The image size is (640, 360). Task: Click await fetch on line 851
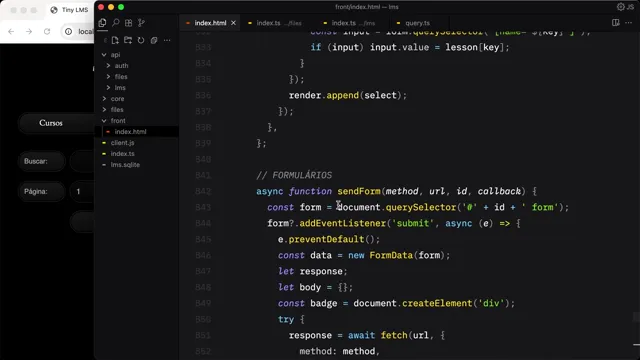(x=378, y=335)
